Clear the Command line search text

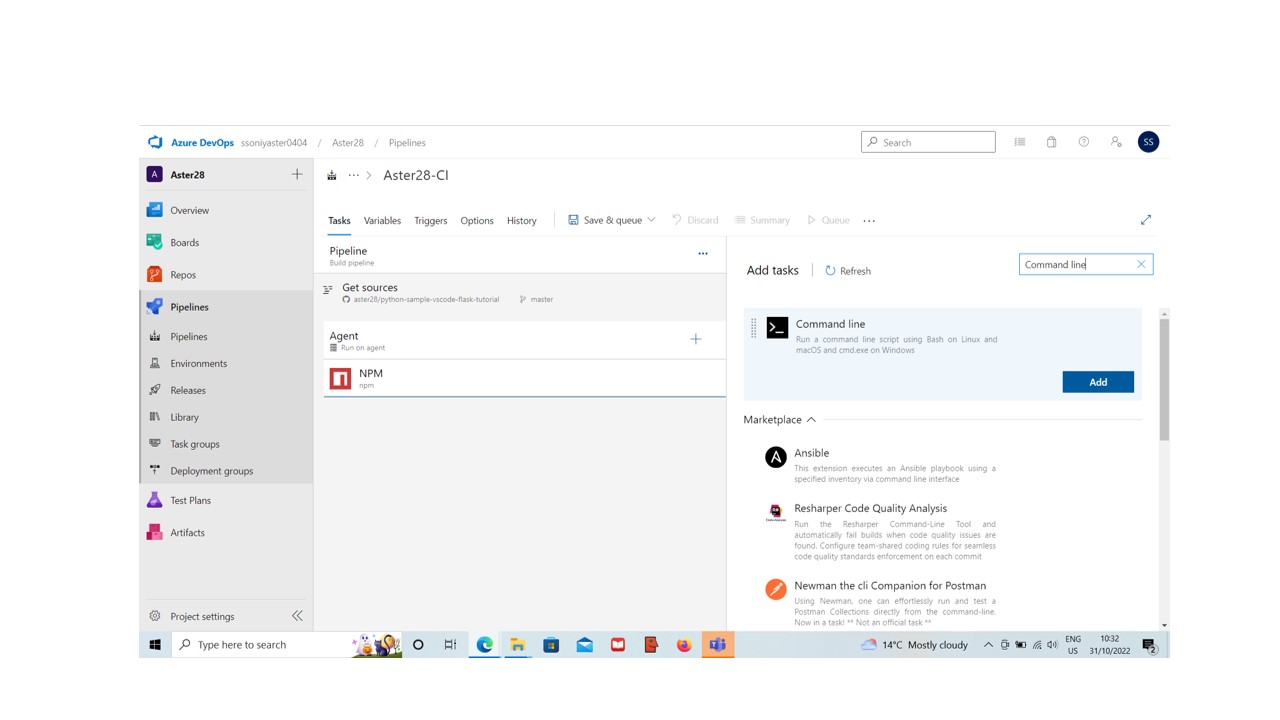(1141, 264)
